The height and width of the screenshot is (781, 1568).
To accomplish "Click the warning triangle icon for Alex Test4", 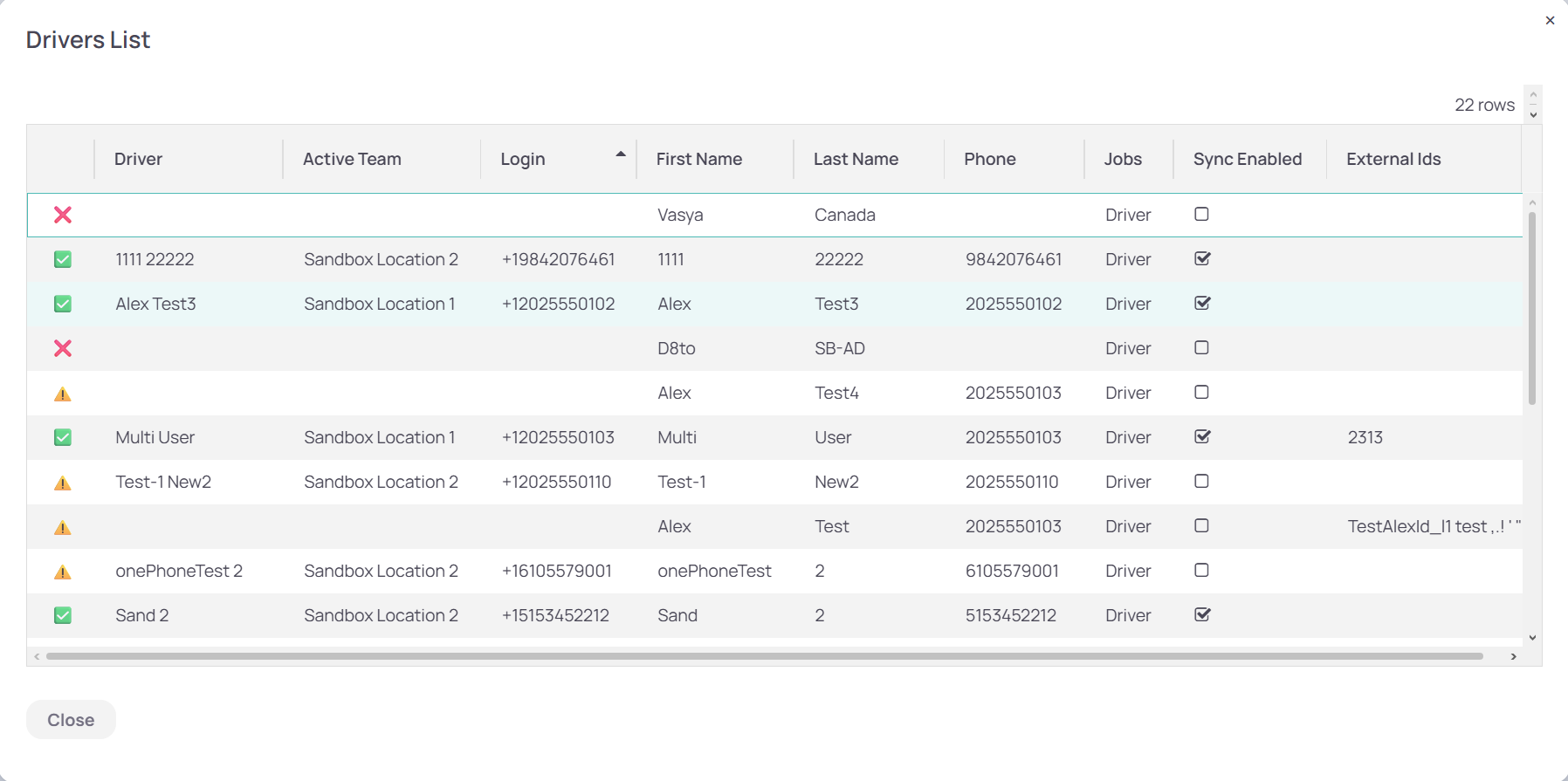I will pos(63,394).
